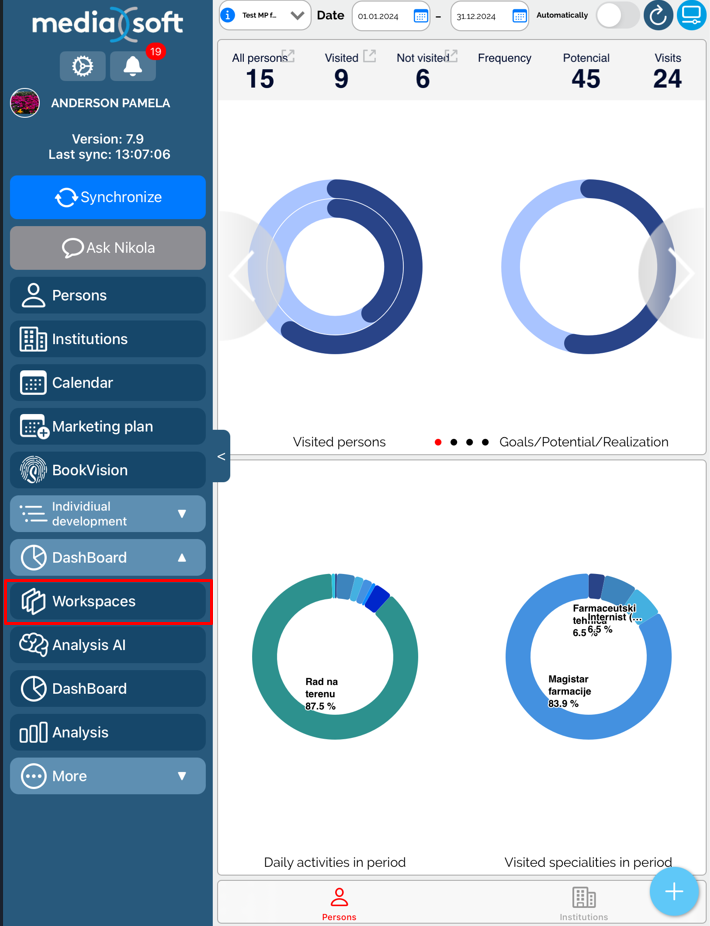Select the first red carousel dot
The width and height of the screenshot is (710, 926).
(438, 442)
